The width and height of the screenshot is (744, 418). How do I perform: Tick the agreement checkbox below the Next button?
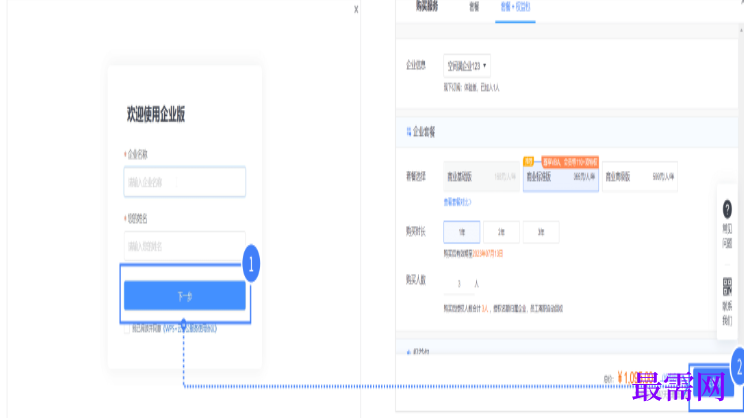pyautogui.click(x=128, y=328)
